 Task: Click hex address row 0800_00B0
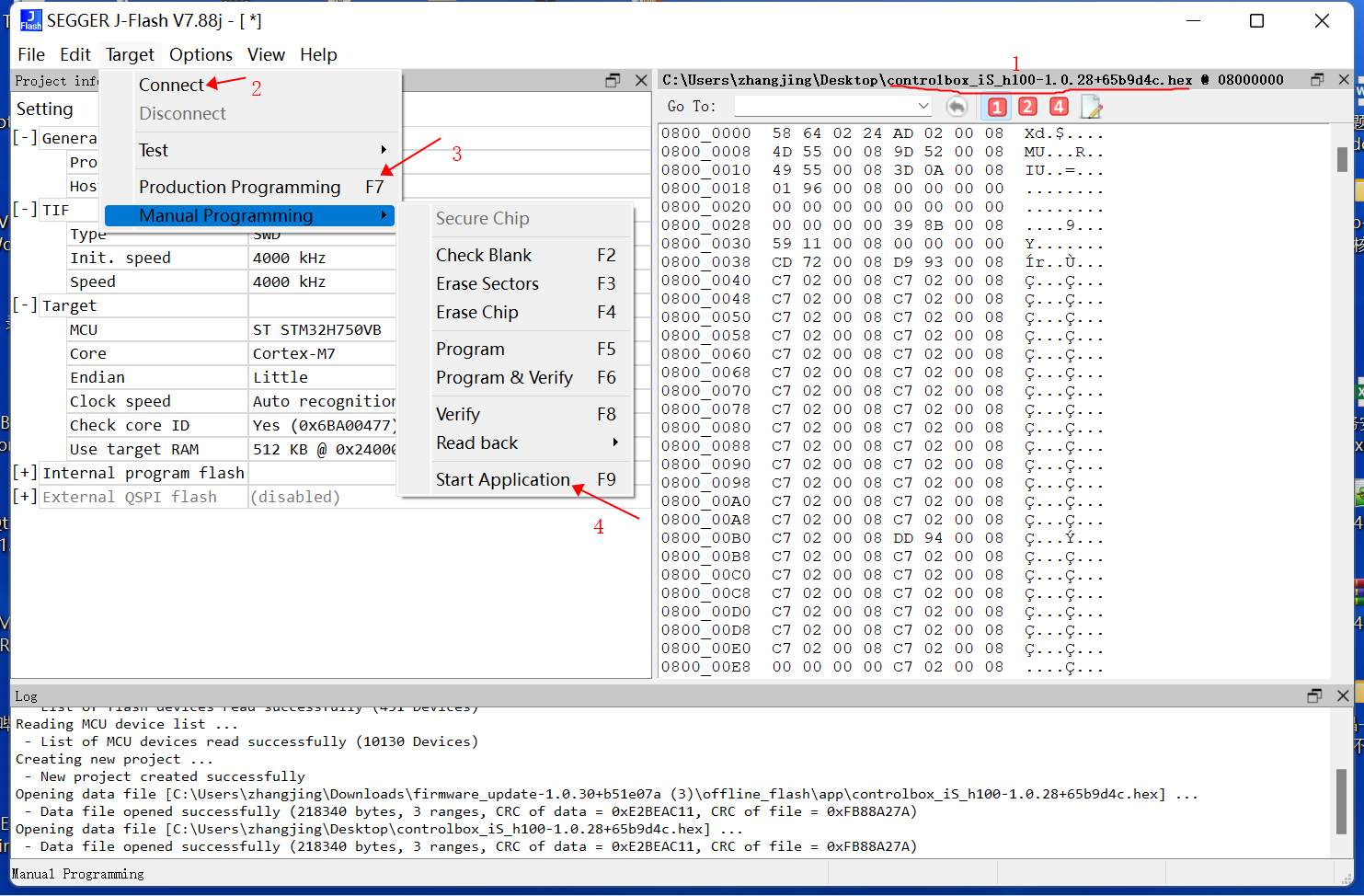[705, 538]
